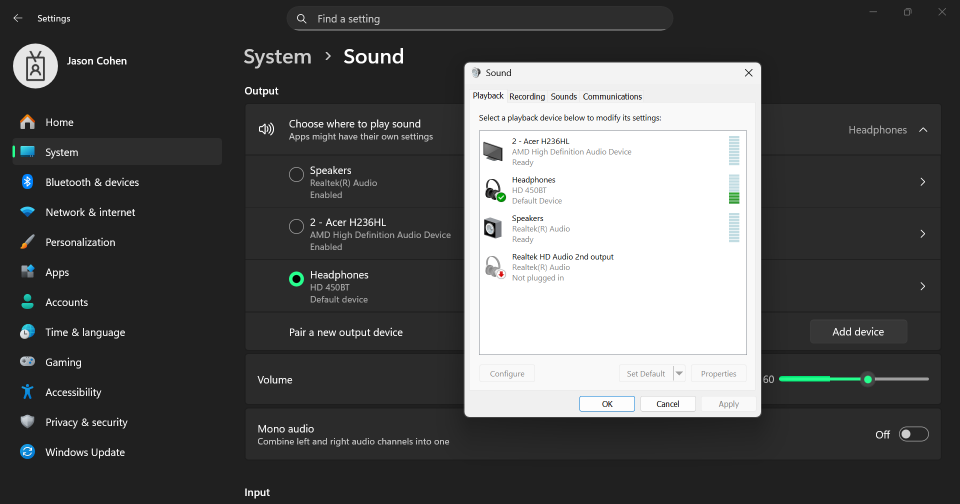Click the Volume slider handle
This screenshot has width=960, height=504.
[x=868, y=379]
